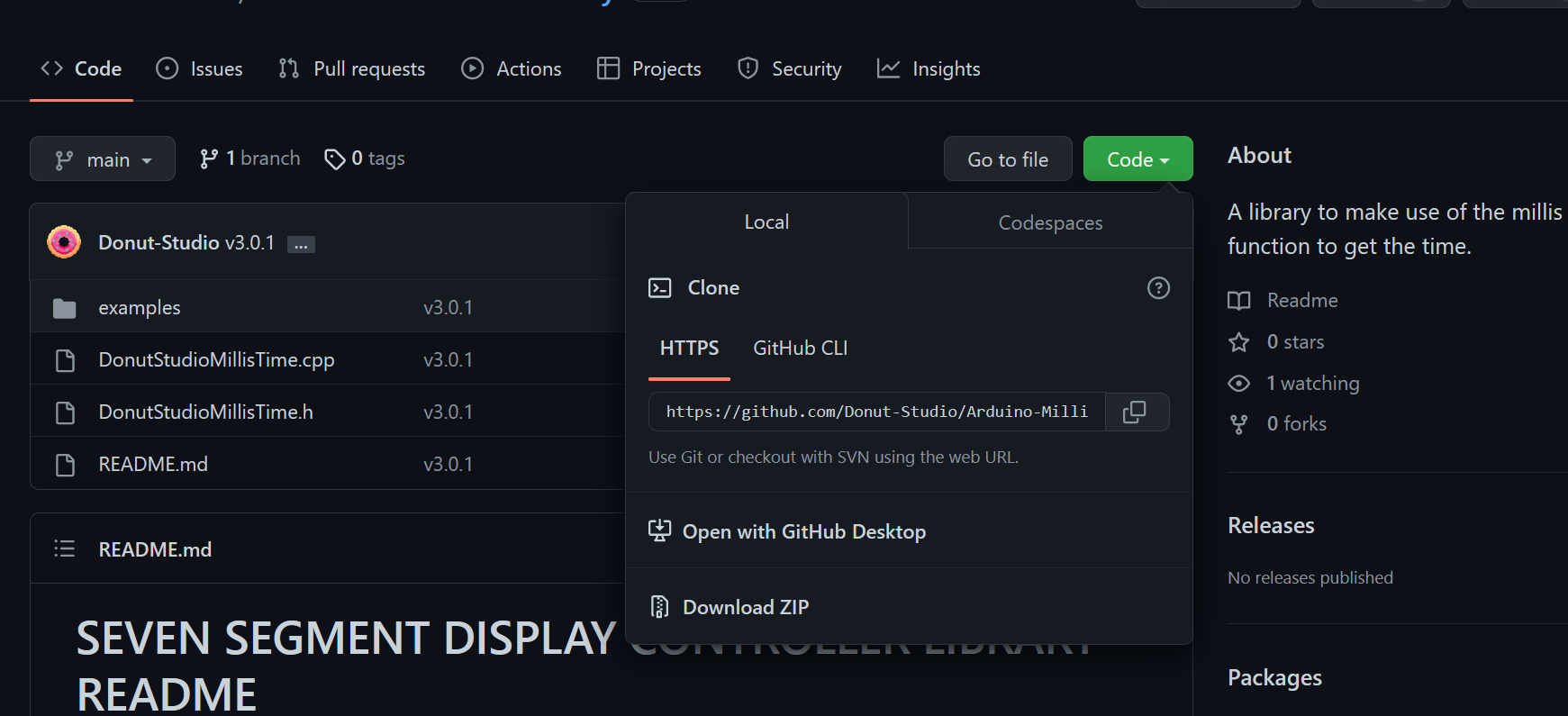
Task: Click file icon beside DonutStudioMillisTime.cpp
Action: click(x=65, y=360)
